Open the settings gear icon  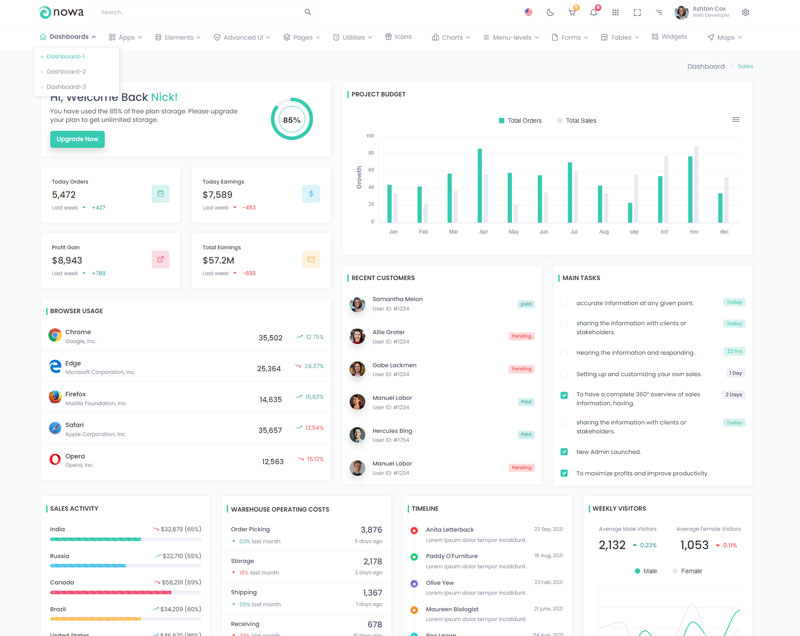(745, 12)
